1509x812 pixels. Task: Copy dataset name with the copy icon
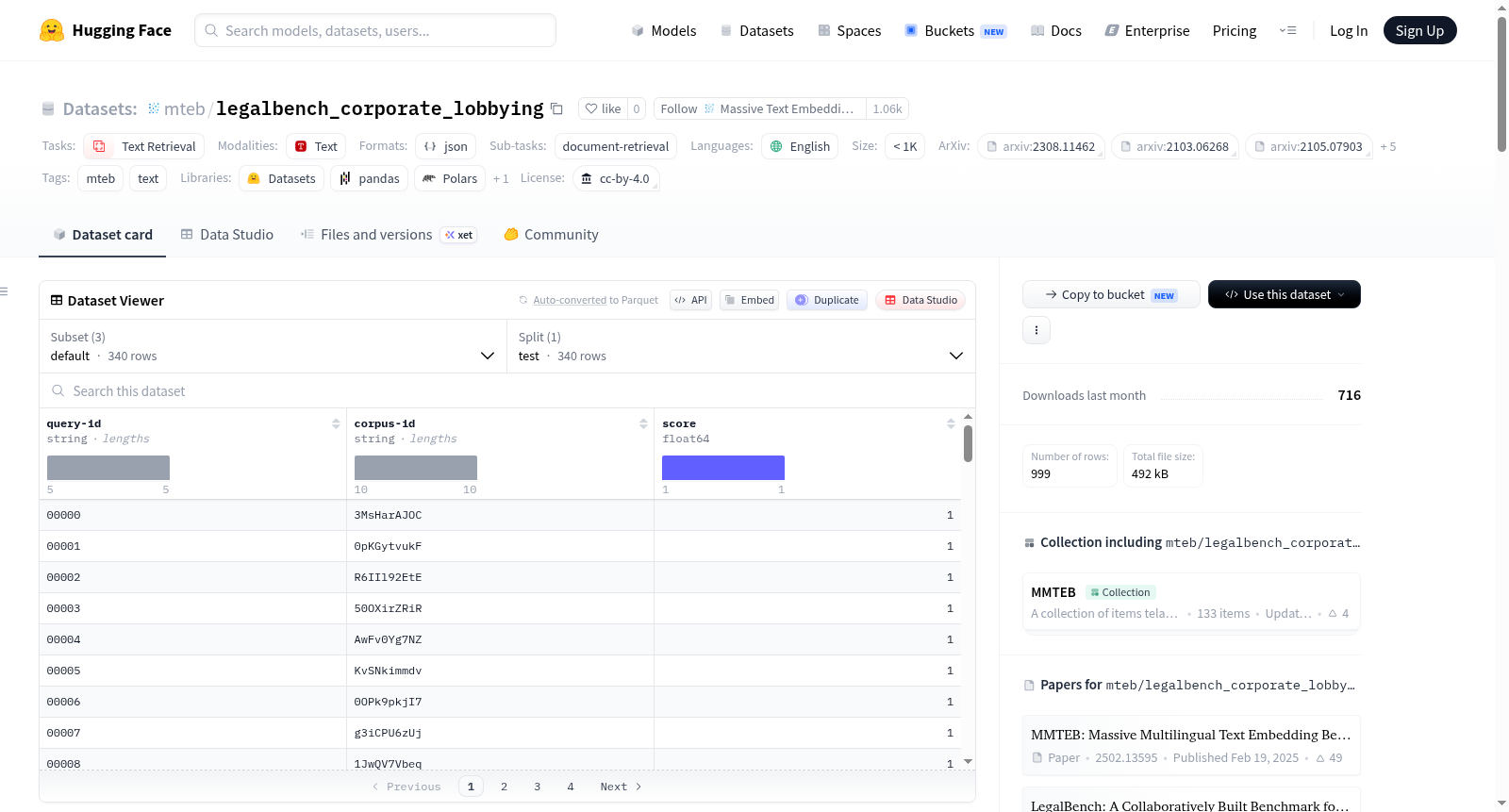[x=556, y=108]
